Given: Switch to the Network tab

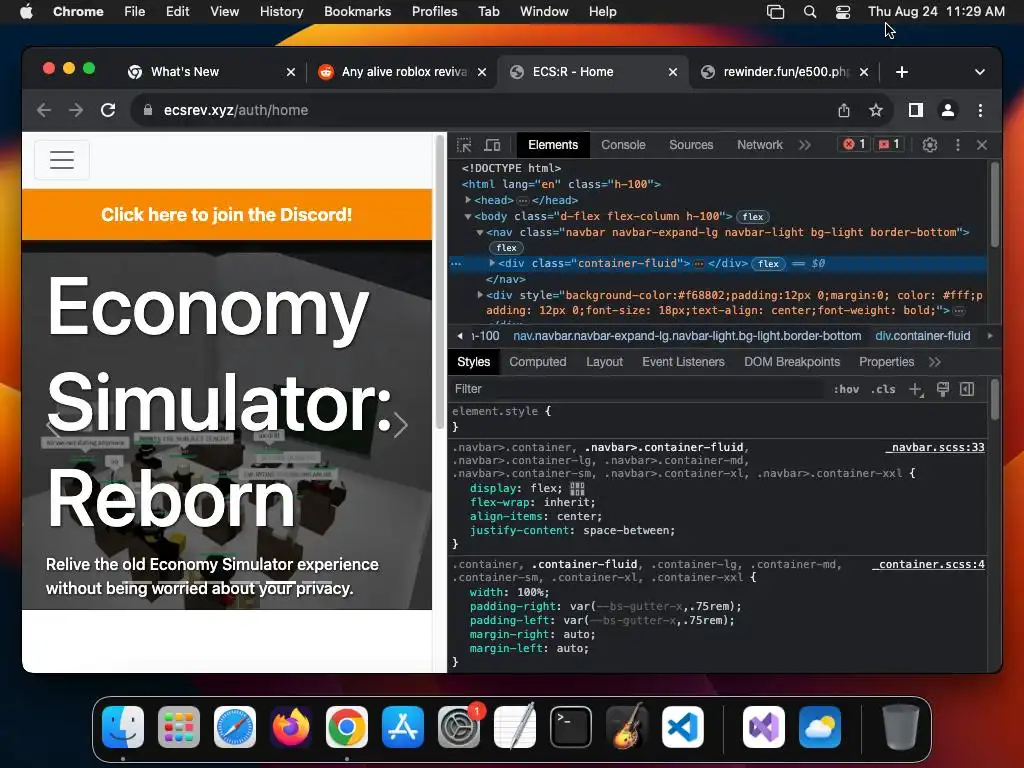Looking at the screenshot, I should coord(760,145).
